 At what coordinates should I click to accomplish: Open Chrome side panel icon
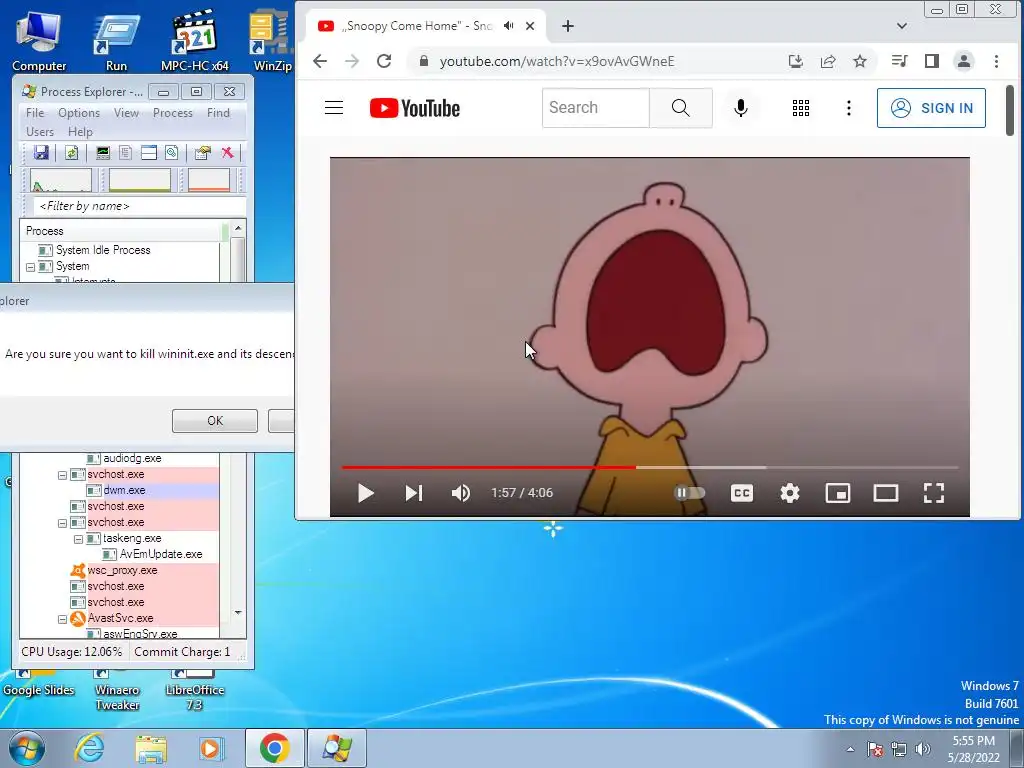[x=931, y=61]
